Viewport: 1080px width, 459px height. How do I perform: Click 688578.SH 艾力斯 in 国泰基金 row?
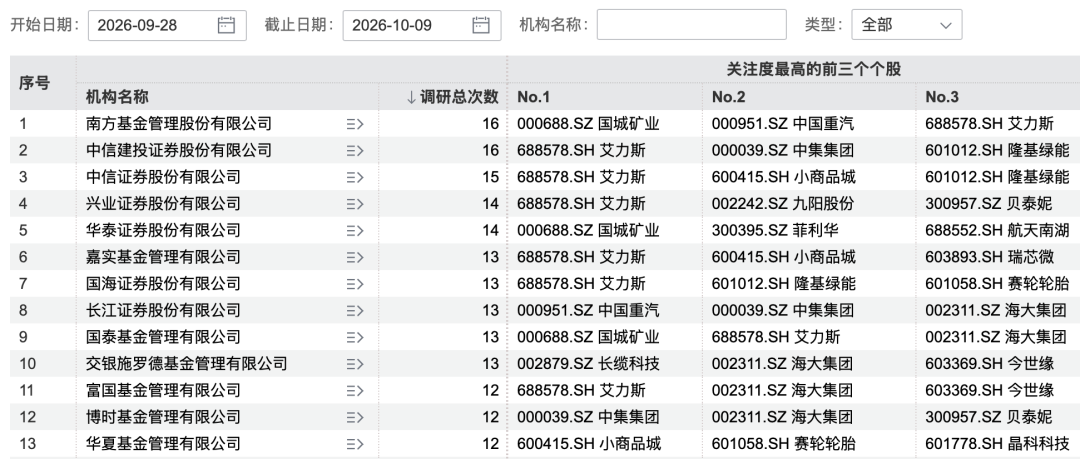pyautogui.click(x=776, y=337)
